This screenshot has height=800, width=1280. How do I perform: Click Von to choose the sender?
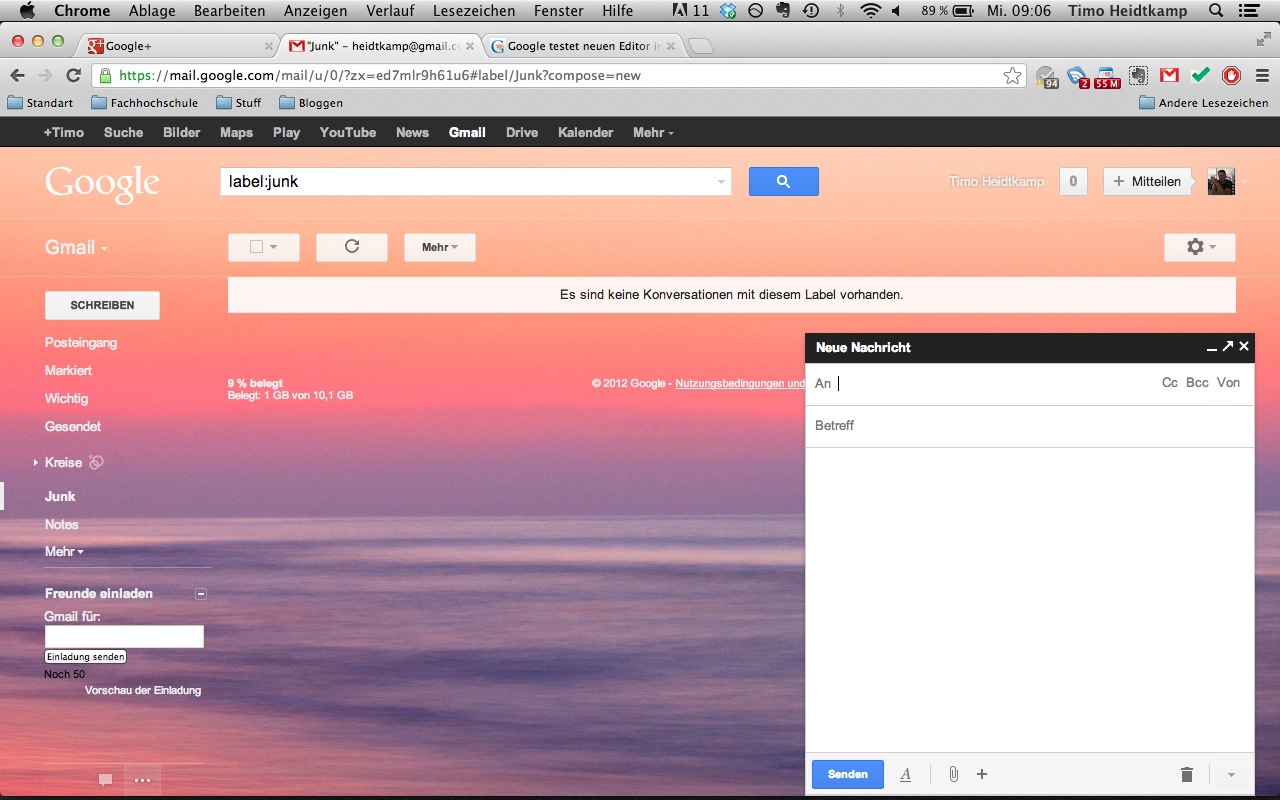tap(1228, 383)
